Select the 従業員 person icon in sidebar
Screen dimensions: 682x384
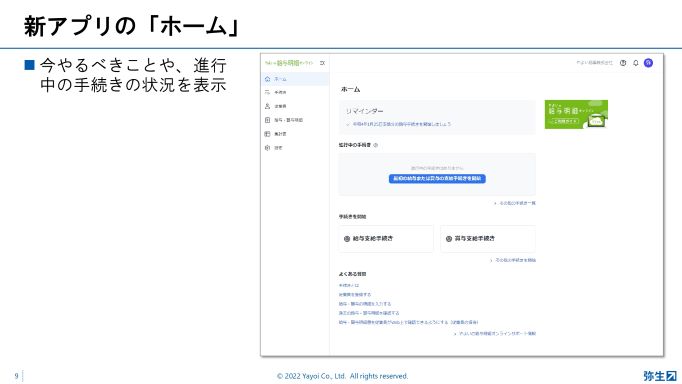tap(267, 106)
